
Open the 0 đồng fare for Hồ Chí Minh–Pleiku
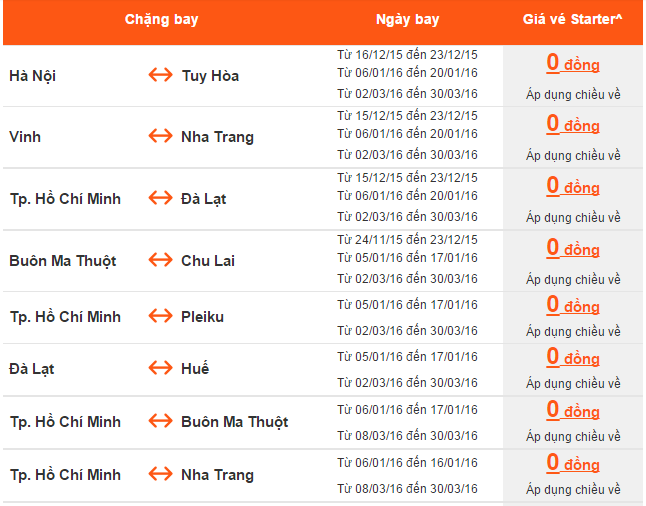(573, 305)
